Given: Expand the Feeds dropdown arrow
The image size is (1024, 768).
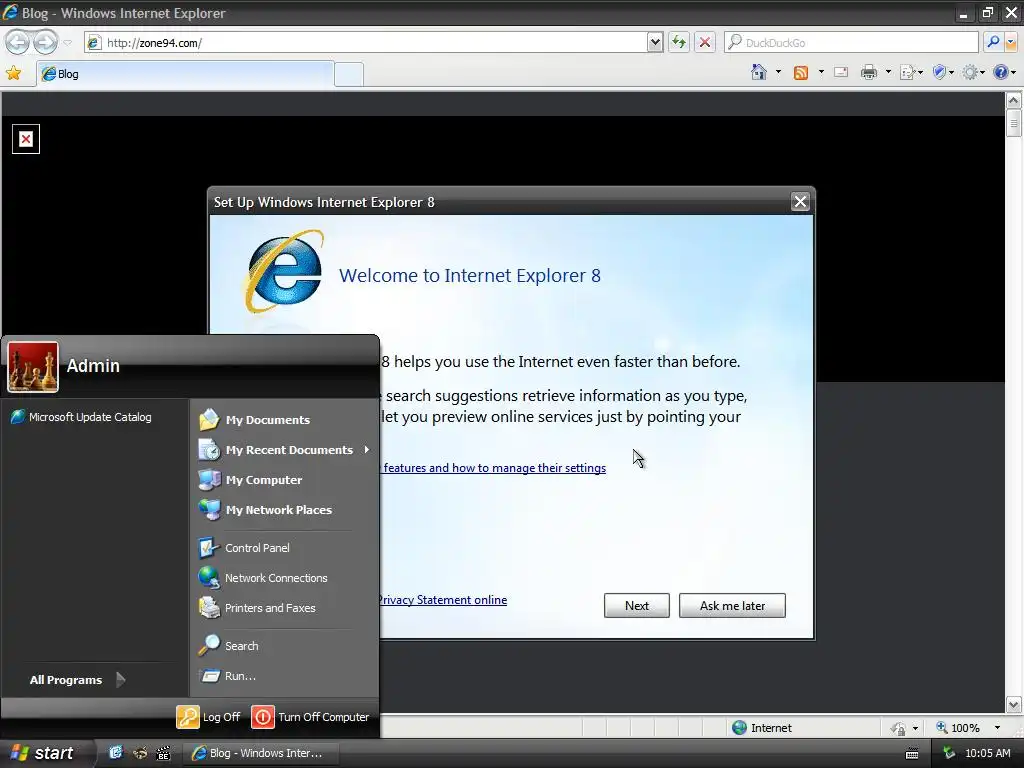Looking at the screenshot, I should tap(821, 72).
